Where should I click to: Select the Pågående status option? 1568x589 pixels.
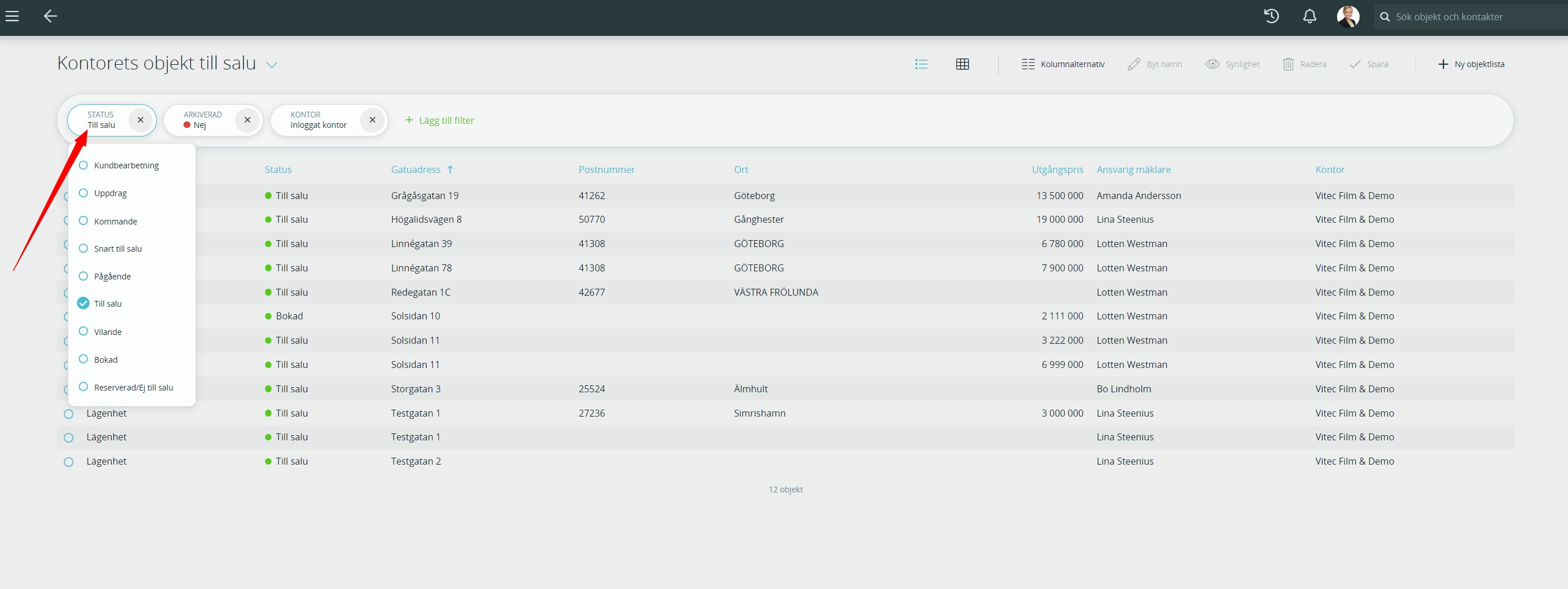[105, 276]
